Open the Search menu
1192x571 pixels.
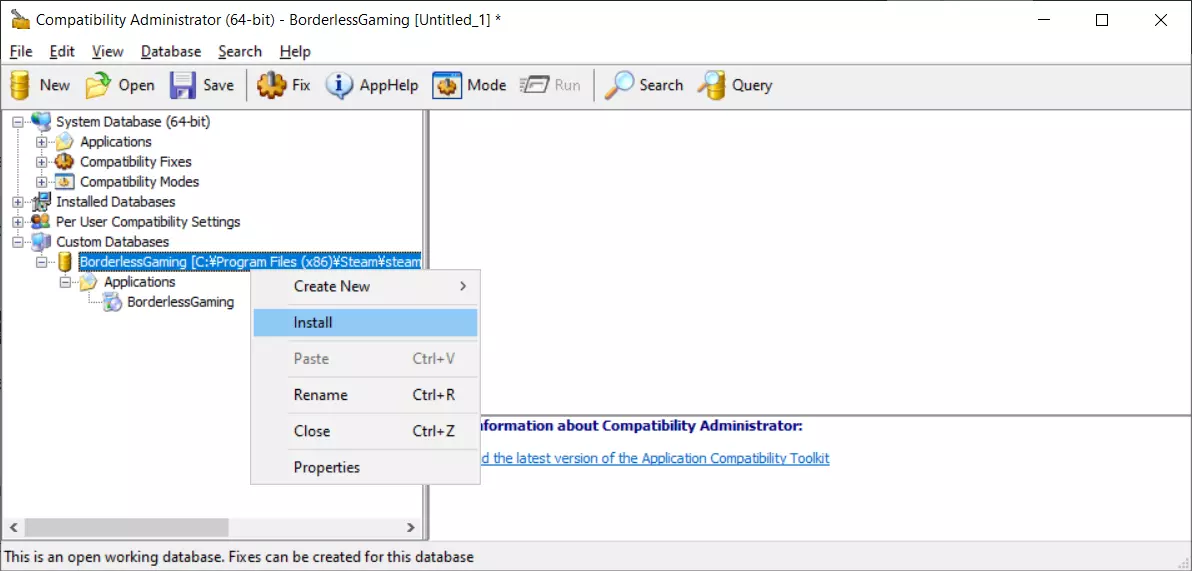tap(239, 52)
